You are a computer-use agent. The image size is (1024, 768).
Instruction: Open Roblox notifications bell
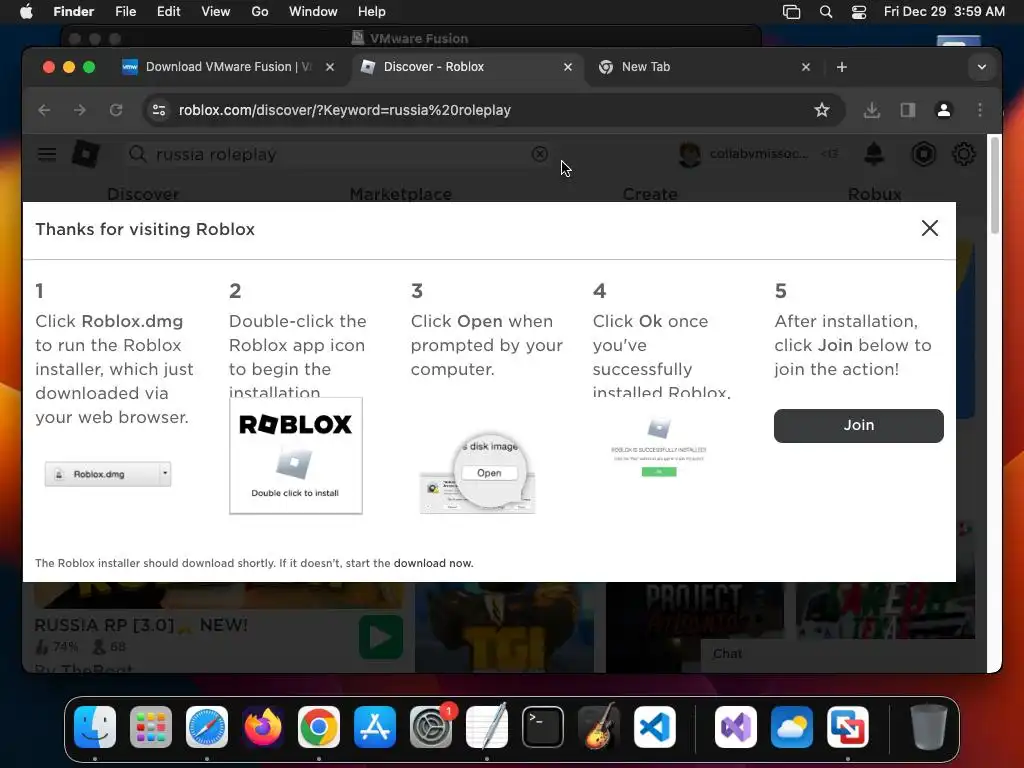click(874, 154)
